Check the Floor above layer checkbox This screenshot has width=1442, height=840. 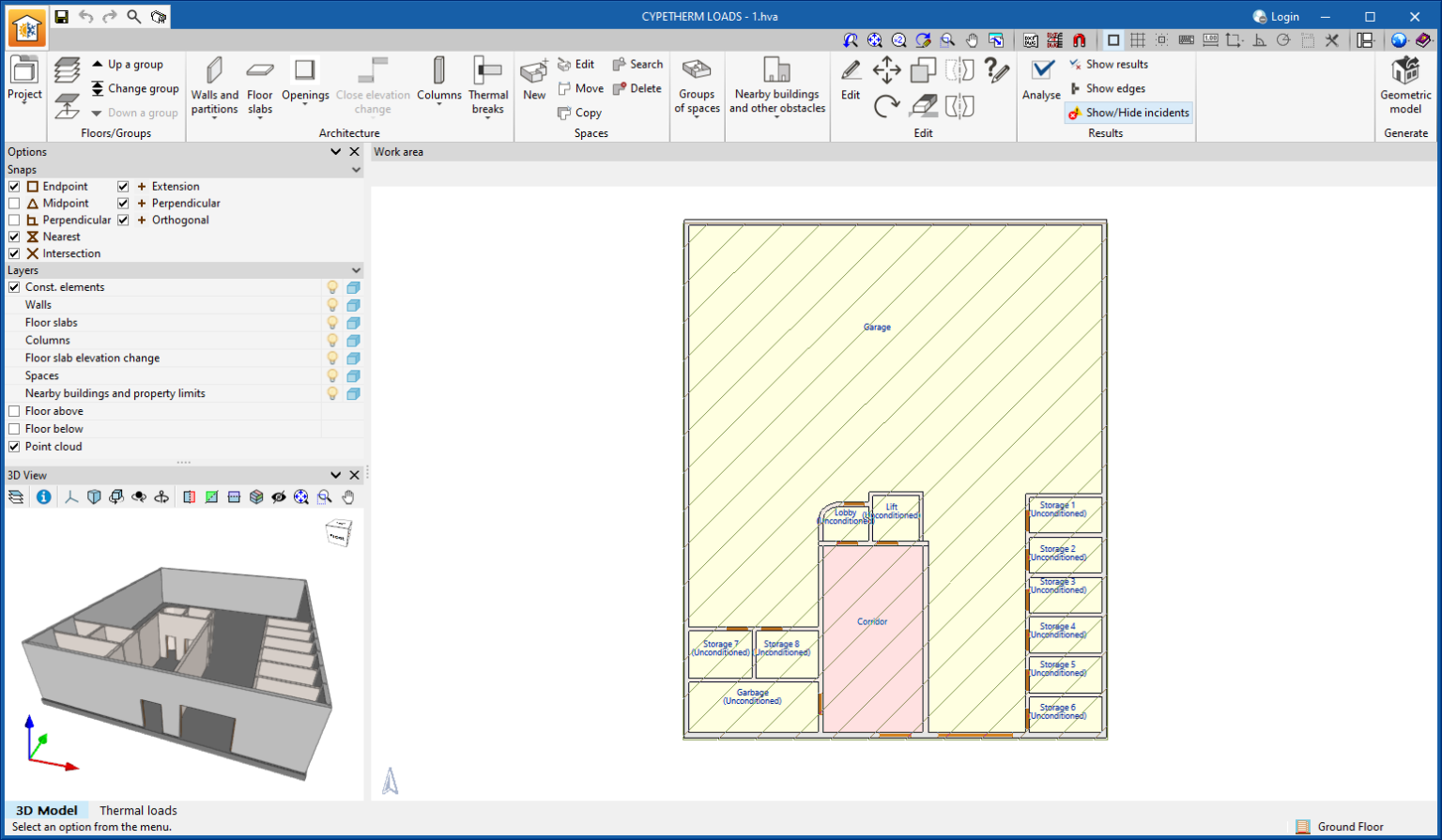(14, 411)
